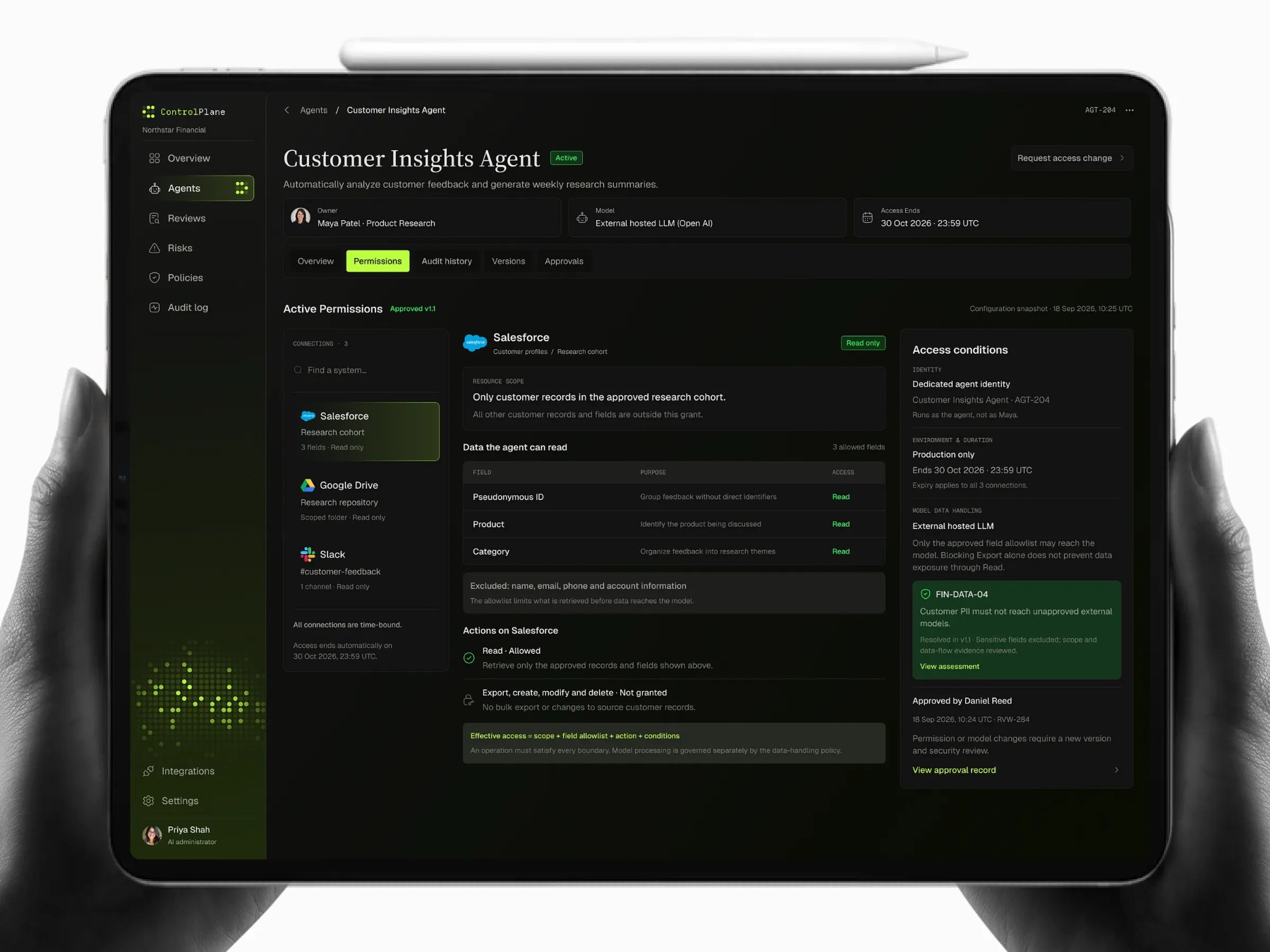Open the Approvals tab

point(564,261)
